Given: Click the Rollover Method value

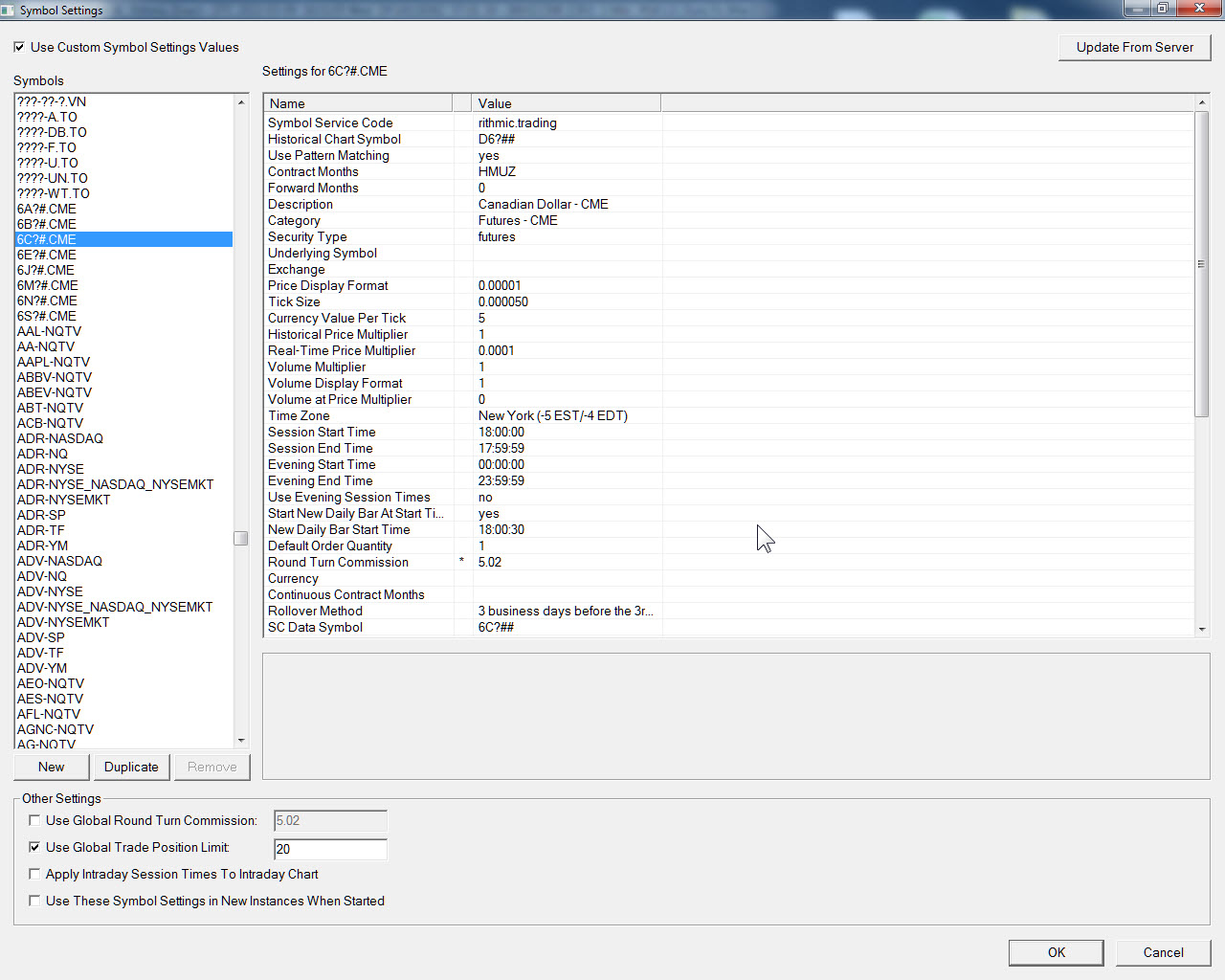Looking at the screenshot, I should [566, 611].
